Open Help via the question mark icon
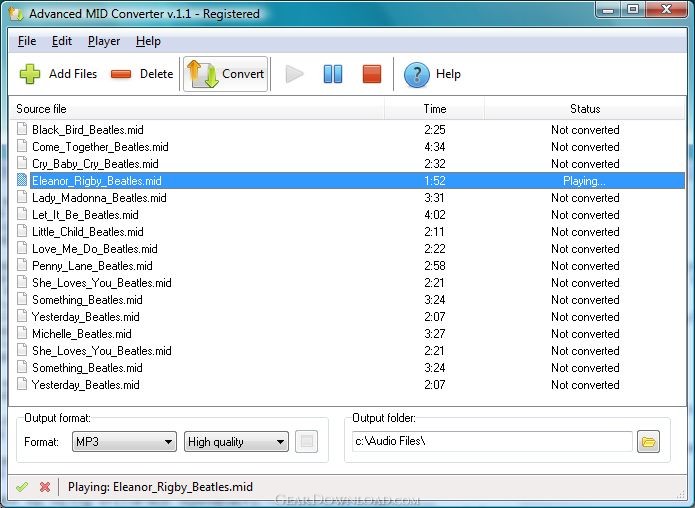The height and width of the screenshot is (508, 695). pos(416,74)
